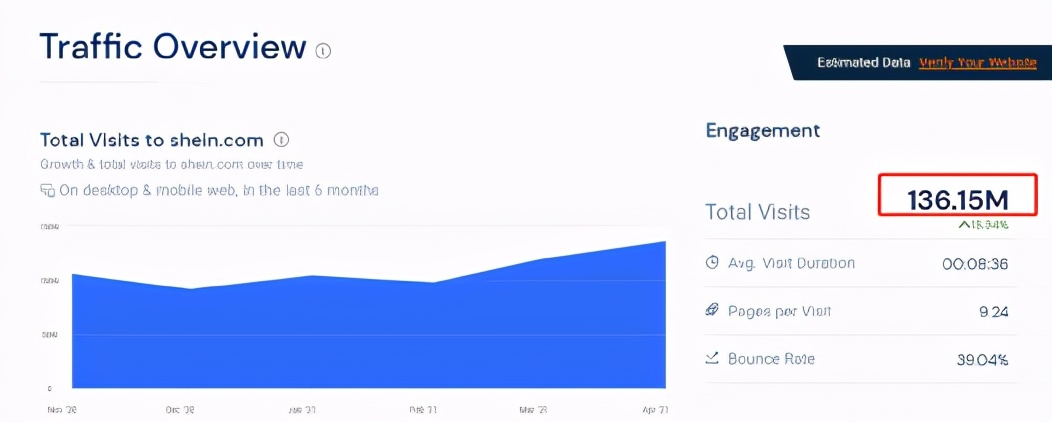Click the 00:08:36 visit duration value
1052x422 pixels.
pyautogui.click(x=975, y=264)
